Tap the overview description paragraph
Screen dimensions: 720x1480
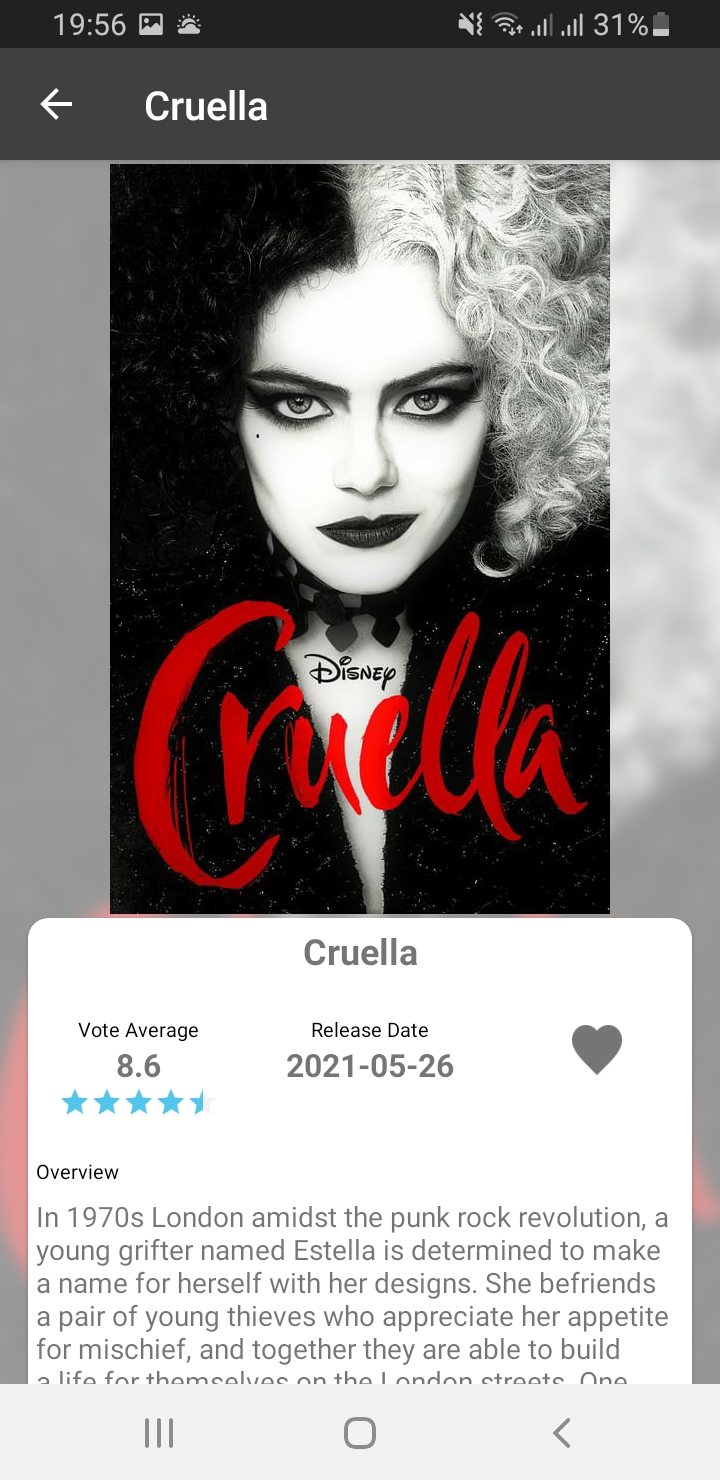click(353, 1295)
